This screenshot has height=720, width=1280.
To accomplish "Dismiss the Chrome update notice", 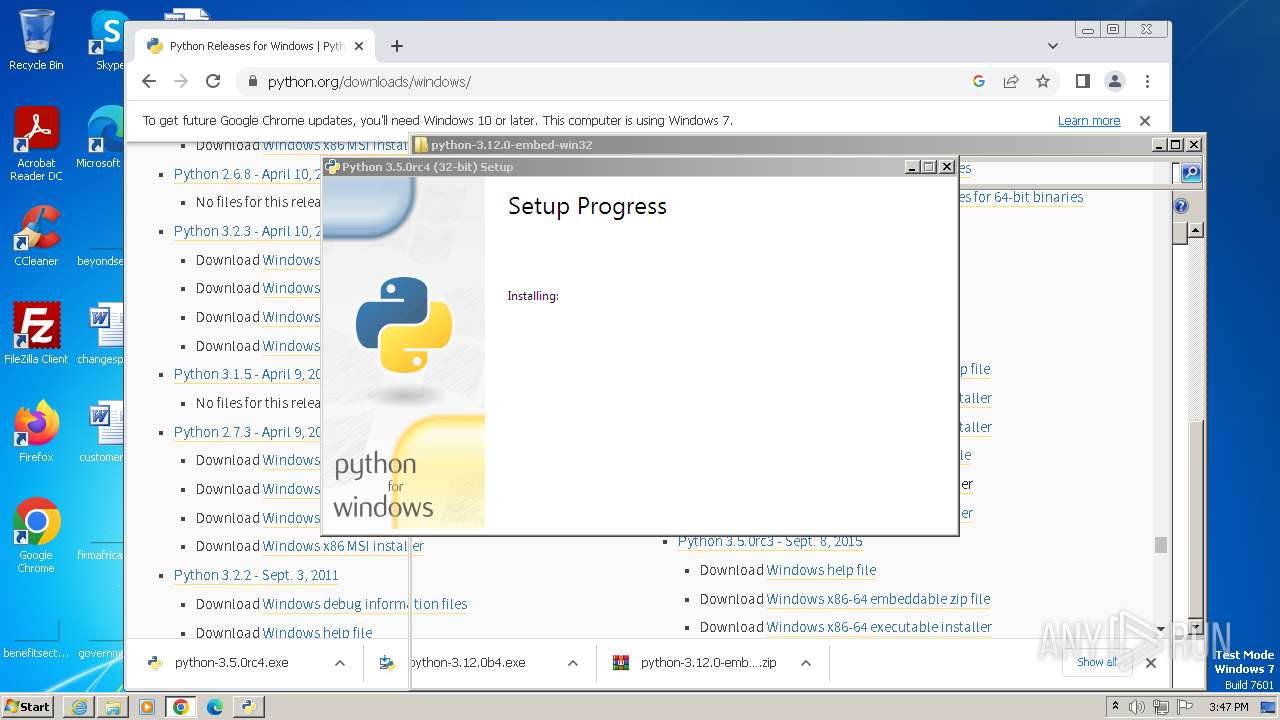I will (1145, 121).
